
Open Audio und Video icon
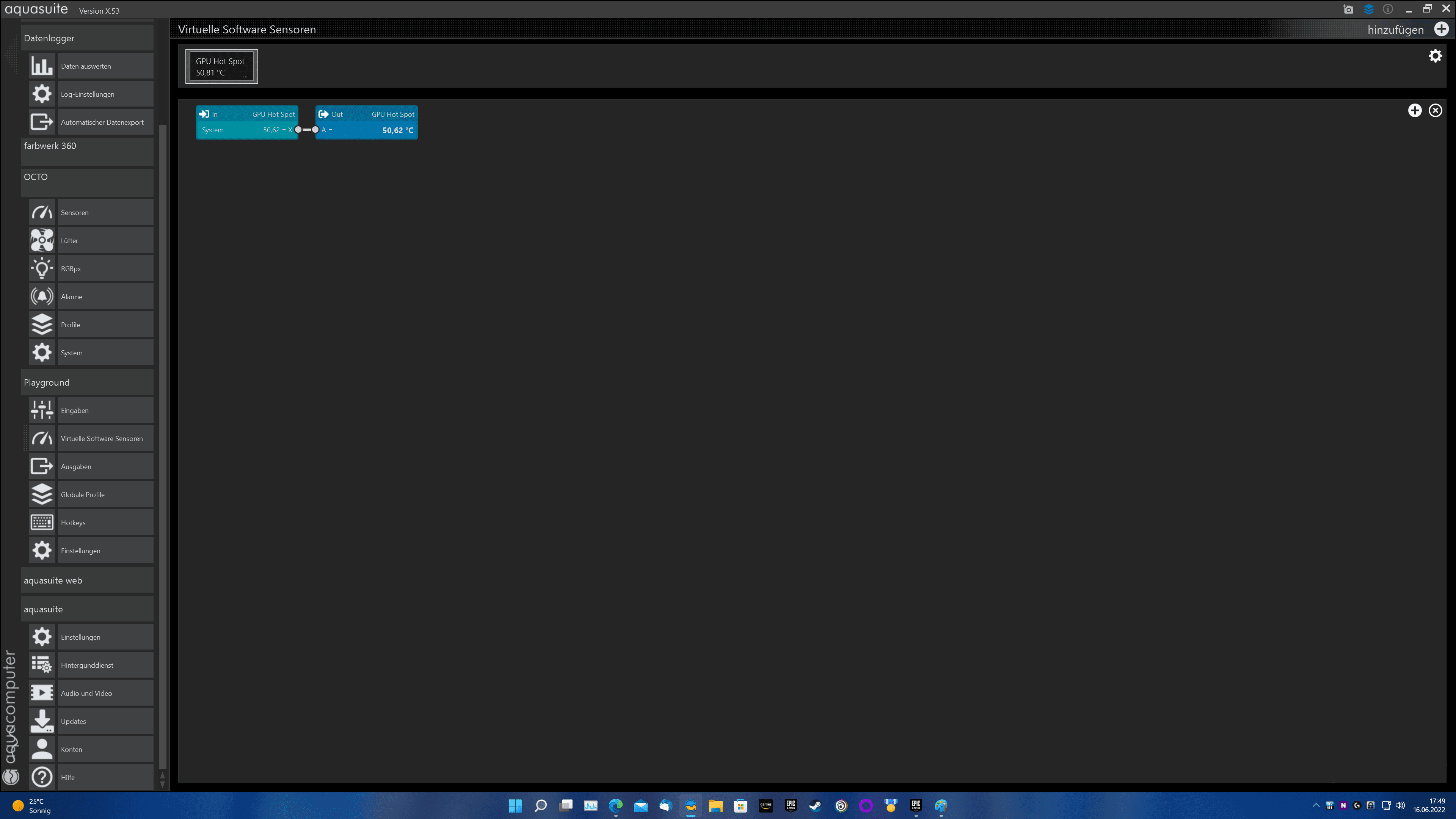coord(42,693)
